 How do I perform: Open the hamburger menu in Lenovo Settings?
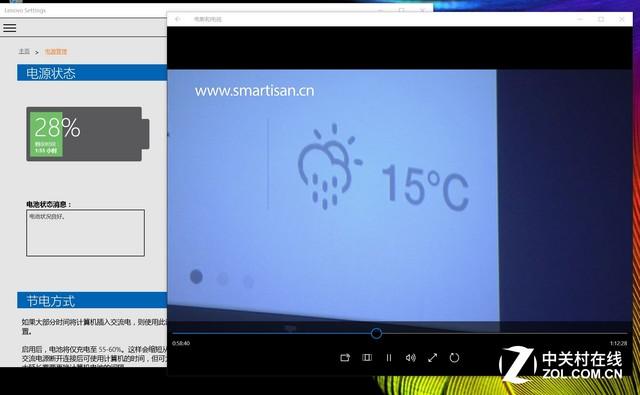pyautogui.click(x=10, y=28)
